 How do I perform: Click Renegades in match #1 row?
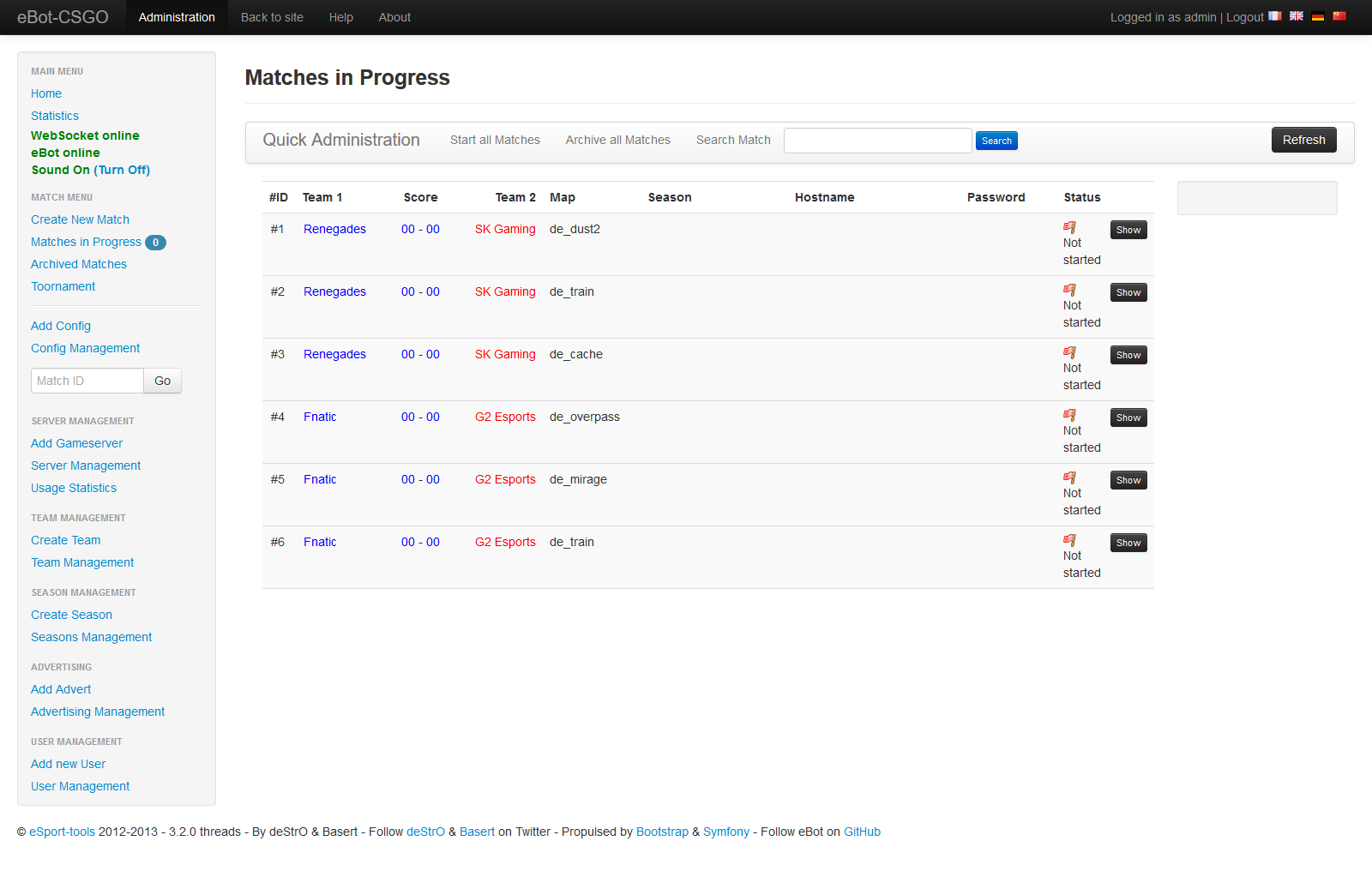coord(334,229)
